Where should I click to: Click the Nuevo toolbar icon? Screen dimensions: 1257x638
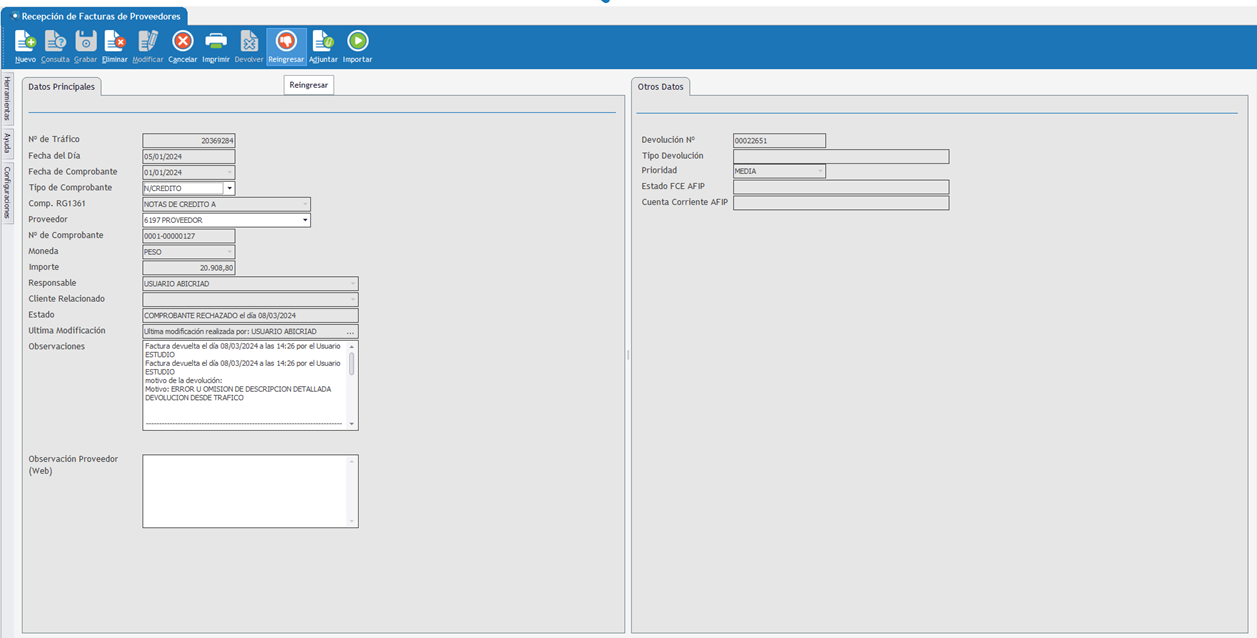click(25, 46)
